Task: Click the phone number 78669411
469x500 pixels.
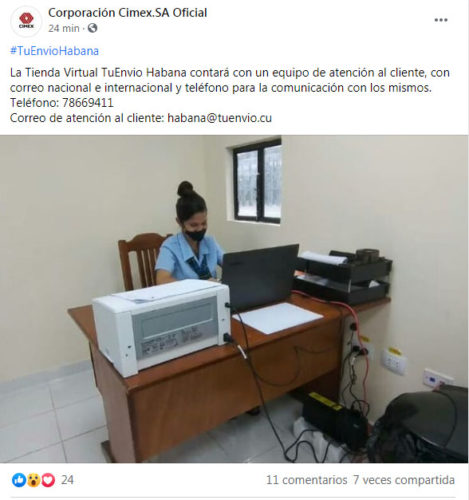Action: 88,103
